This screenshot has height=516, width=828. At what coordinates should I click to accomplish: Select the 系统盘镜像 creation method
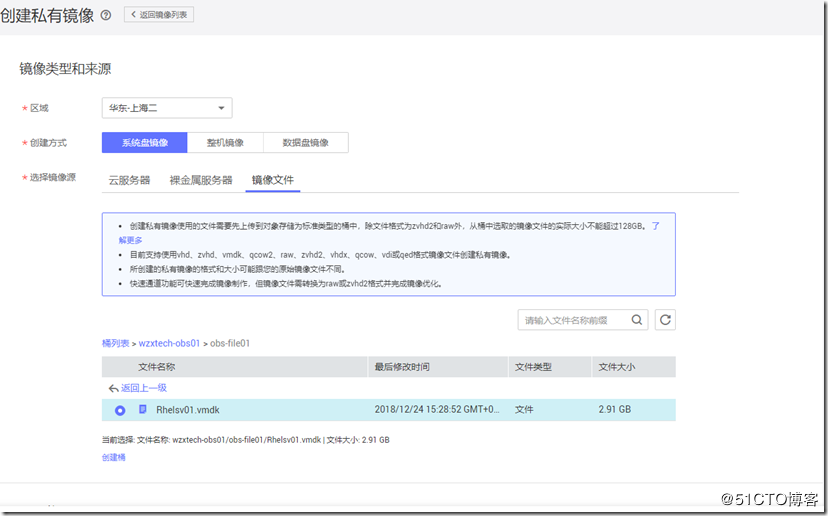tap(145, 143)
